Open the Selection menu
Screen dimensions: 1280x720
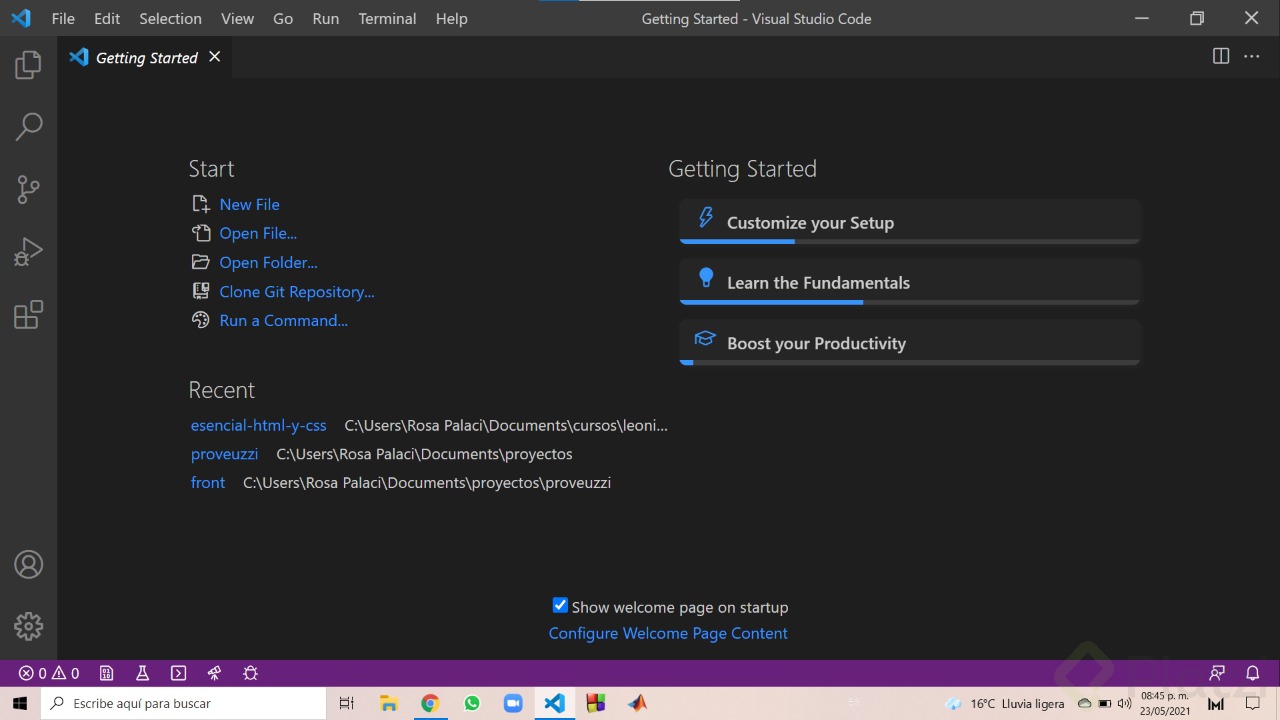pos(170,18)
